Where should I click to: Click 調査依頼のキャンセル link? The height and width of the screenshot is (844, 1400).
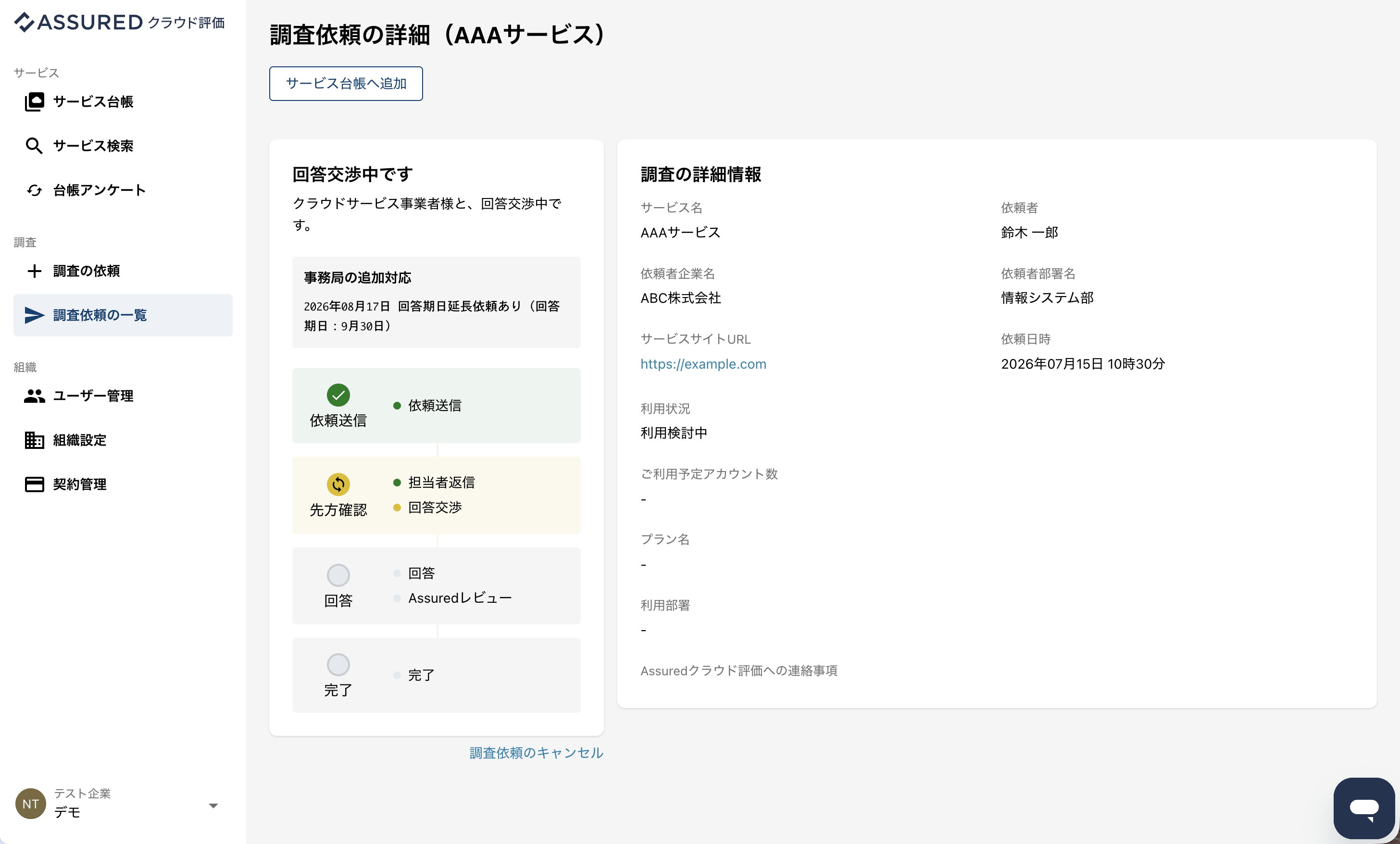[536, 753]
